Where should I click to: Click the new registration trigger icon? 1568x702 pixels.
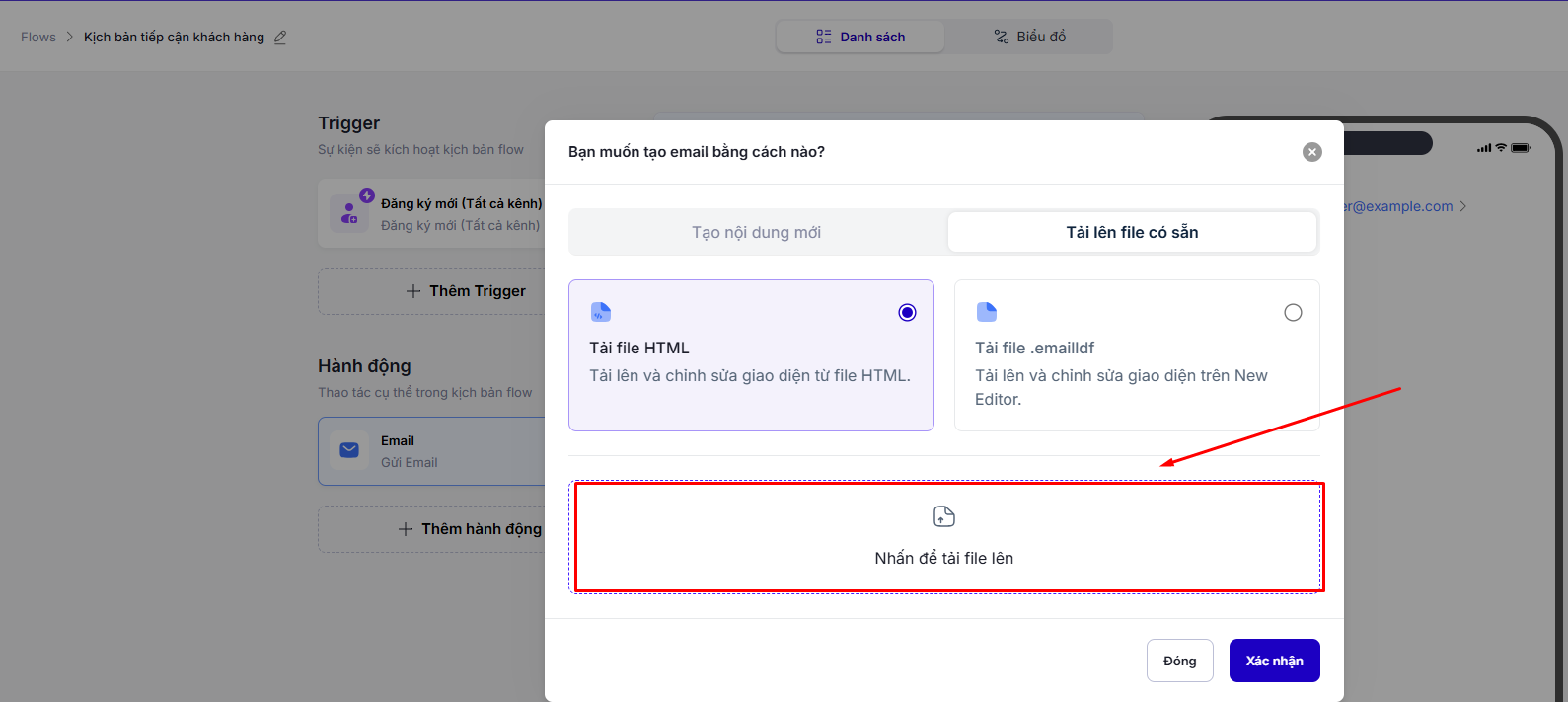tap(350, 213)
